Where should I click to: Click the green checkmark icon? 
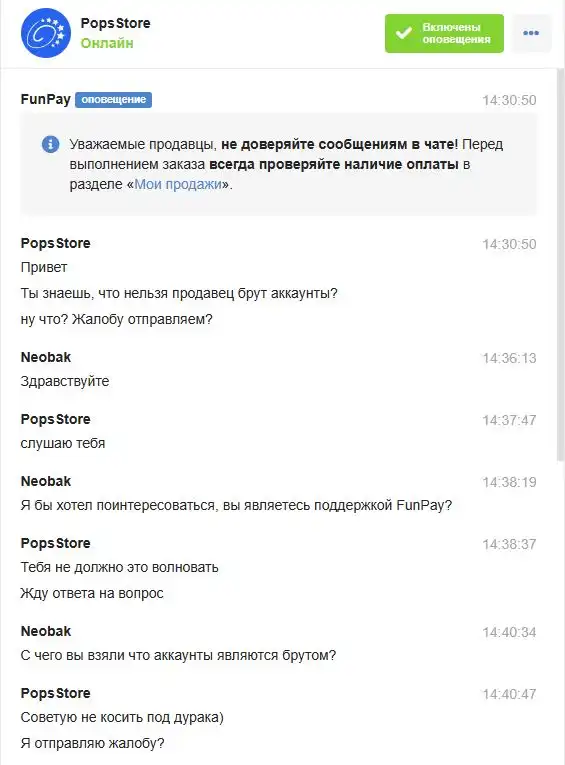(x=404, y=33)
